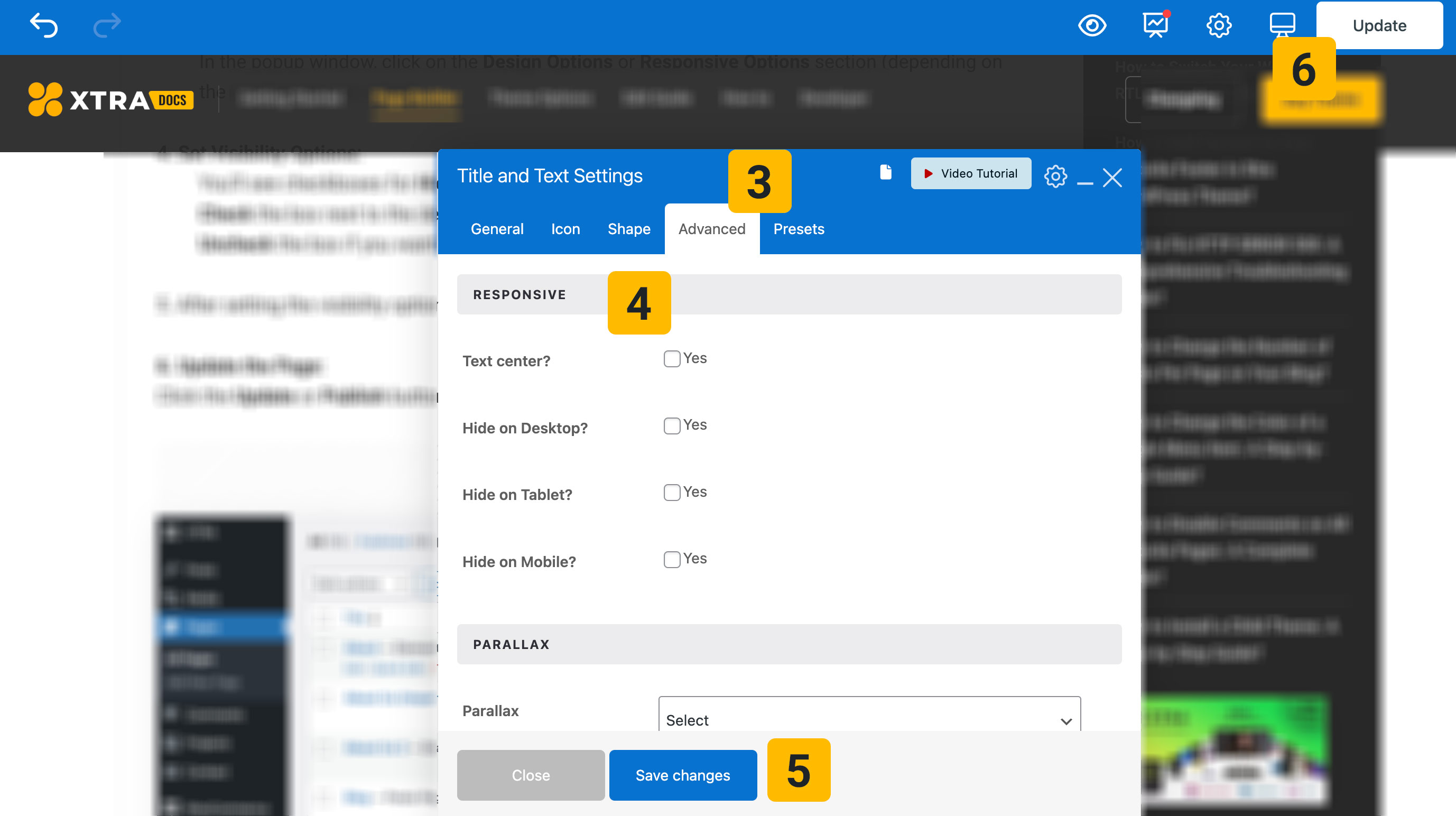Click the document icon in popup header
Viewport: 1456px width, 816px height.
pyautogui.click(x=886, y=172)
